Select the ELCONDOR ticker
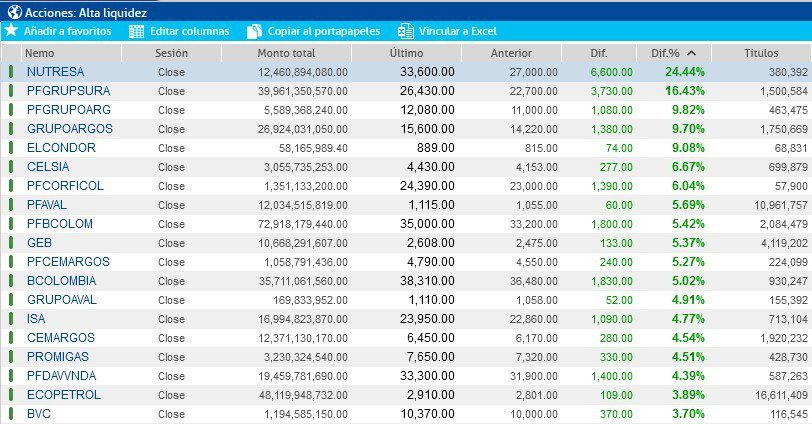The width and height of the screenshot is (812, 424). [x=61, y=148]
